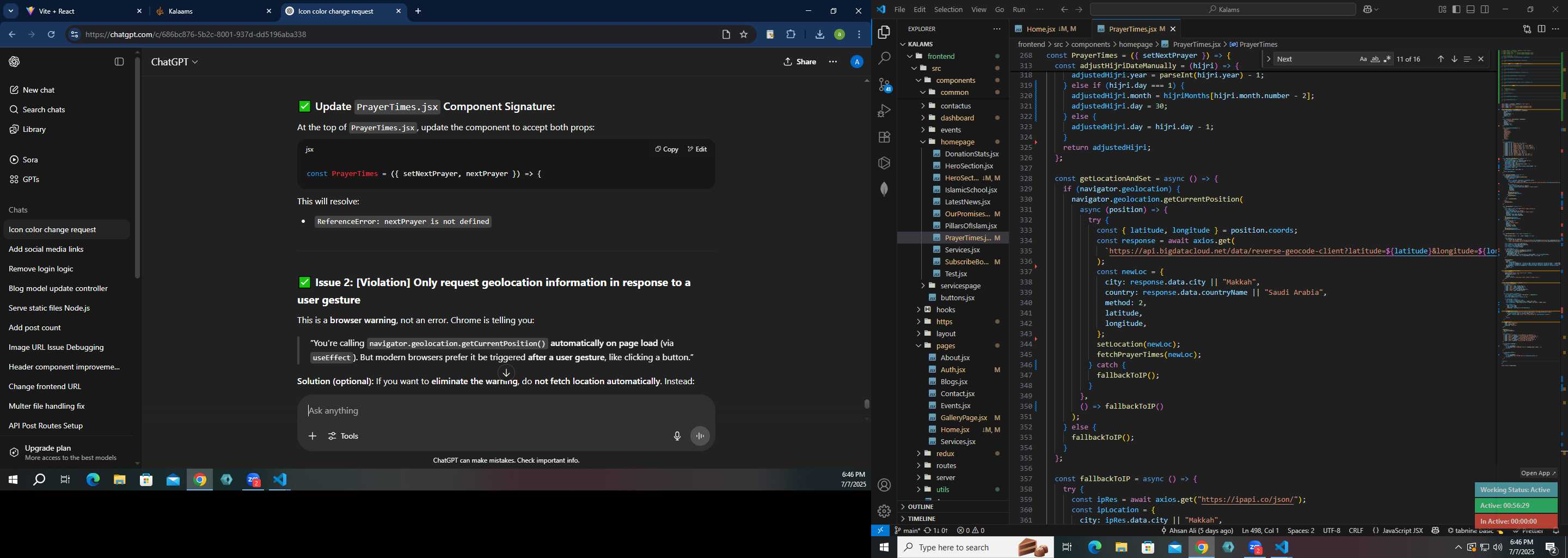Image resolution: width=1568 pixels, height=558 pixels.
Task: Toggle VS Code primary side bar
Action: 1456,10
